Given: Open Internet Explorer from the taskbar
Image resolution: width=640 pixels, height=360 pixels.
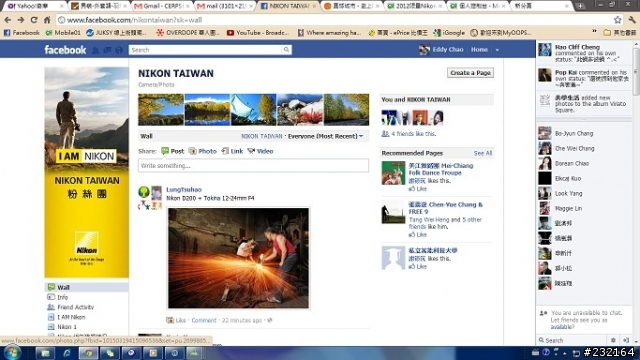Looking at the screenshot, I should (x=67, y=353).
